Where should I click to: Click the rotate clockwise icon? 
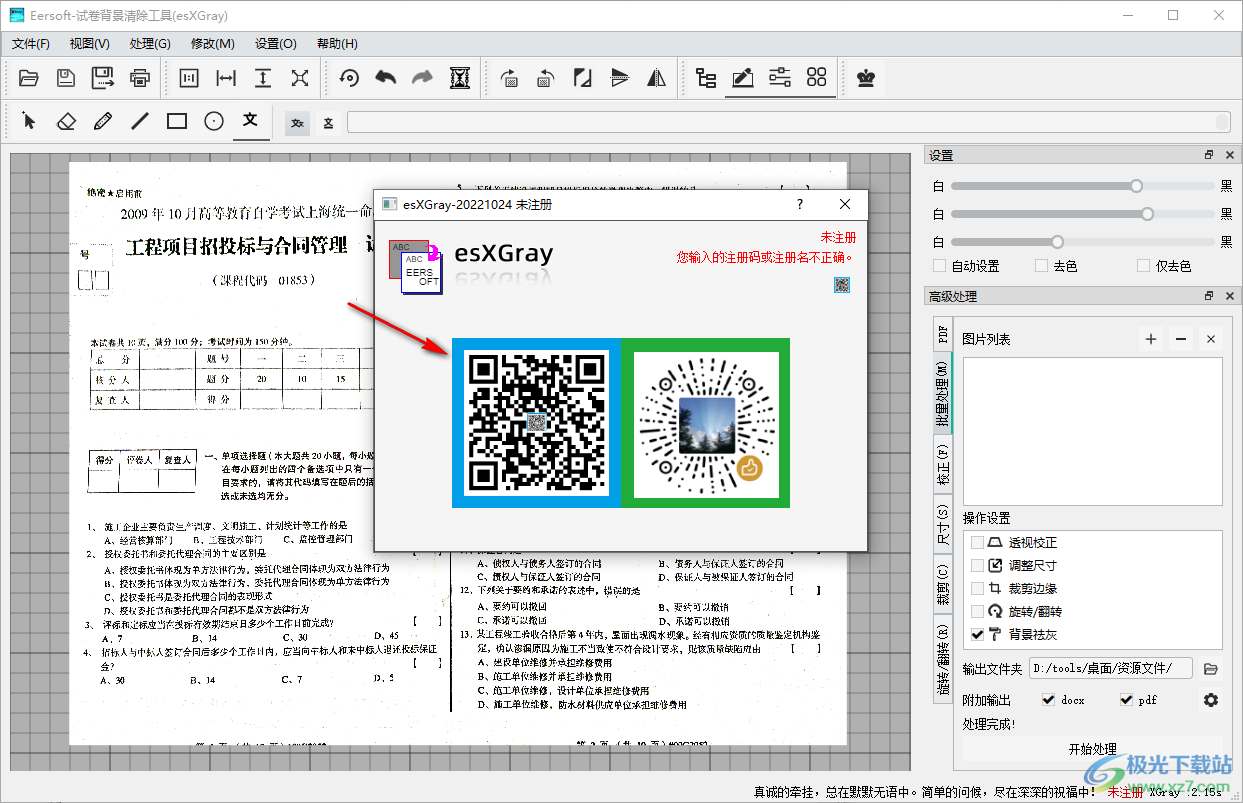(509, 77)
